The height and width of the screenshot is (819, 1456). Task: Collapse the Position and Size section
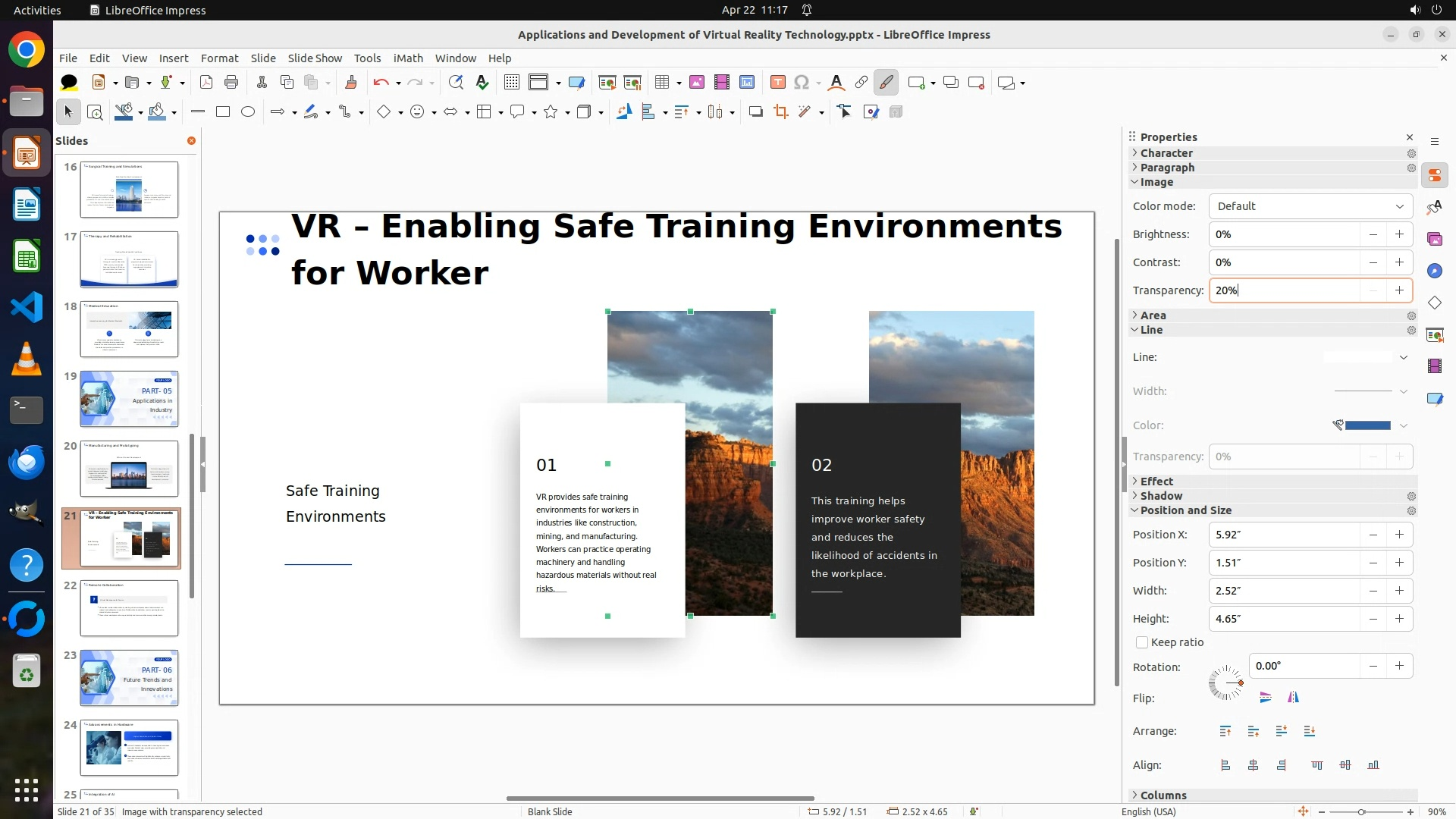[x=1185, y=510]
